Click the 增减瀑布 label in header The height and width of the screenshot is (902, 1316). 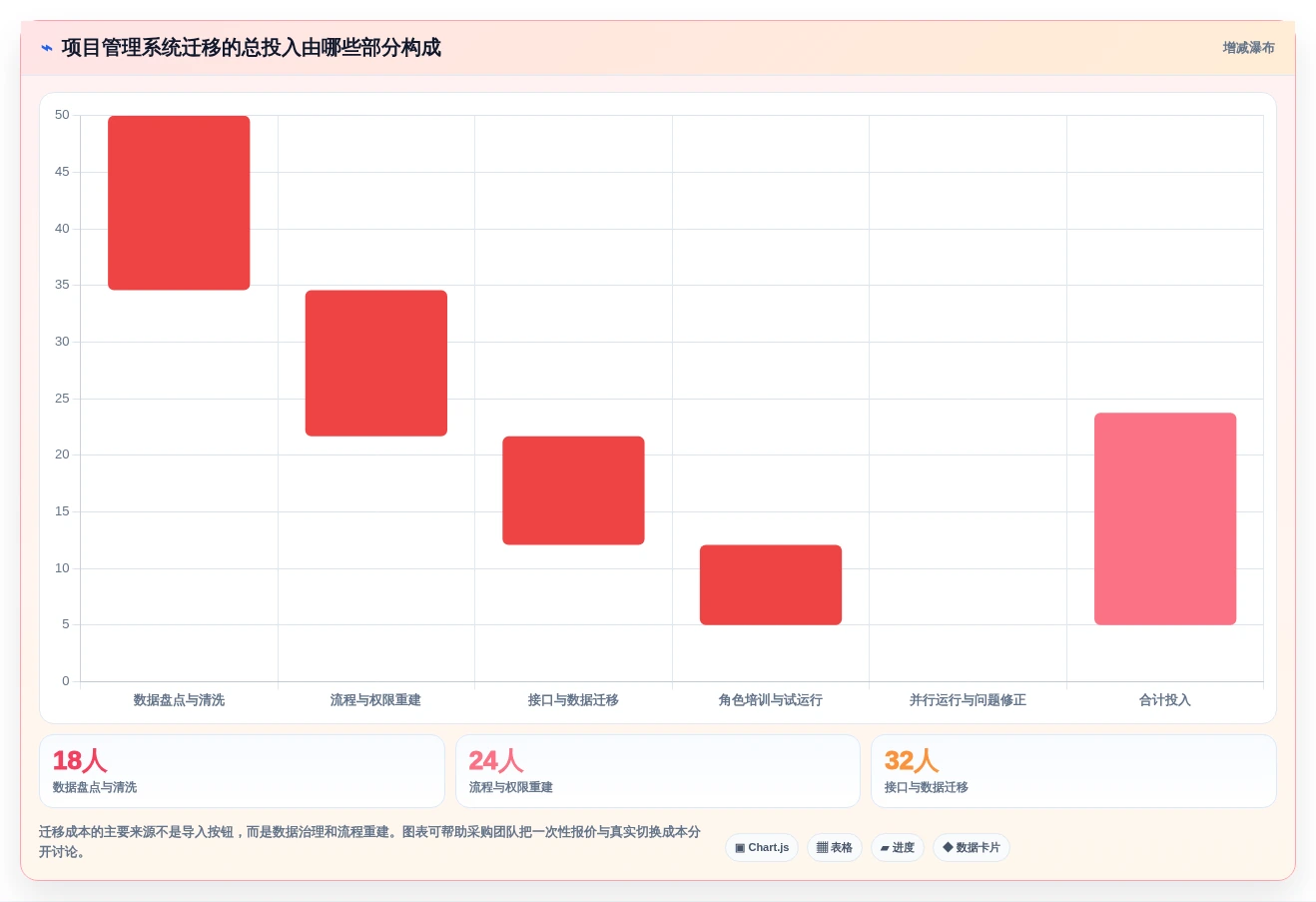1248,48
